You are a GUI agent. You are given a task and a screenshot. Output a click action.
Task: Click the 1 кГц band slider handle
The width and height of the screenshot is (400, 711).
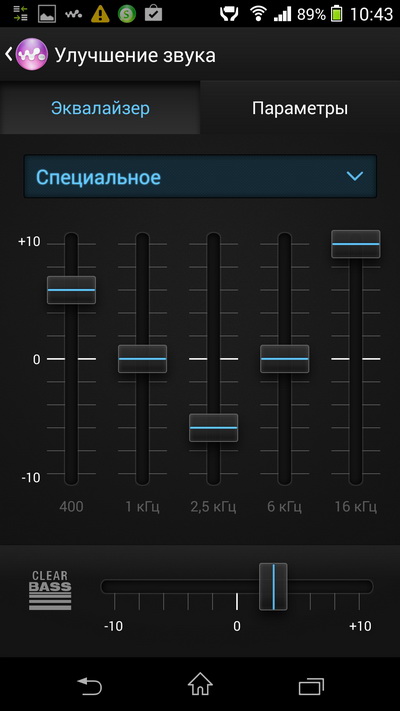pos(142,359)
